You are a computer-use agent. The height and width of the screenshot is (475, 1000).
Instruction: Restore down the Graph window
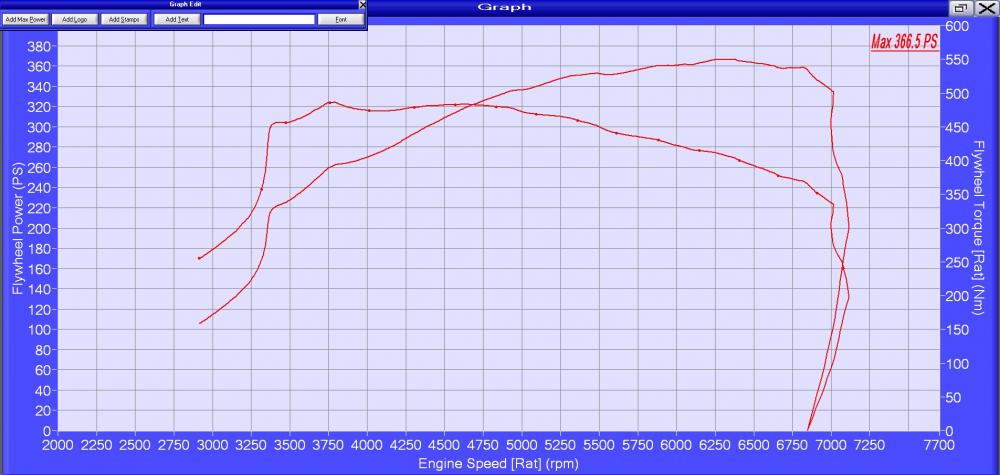click(x=960, y=8)
